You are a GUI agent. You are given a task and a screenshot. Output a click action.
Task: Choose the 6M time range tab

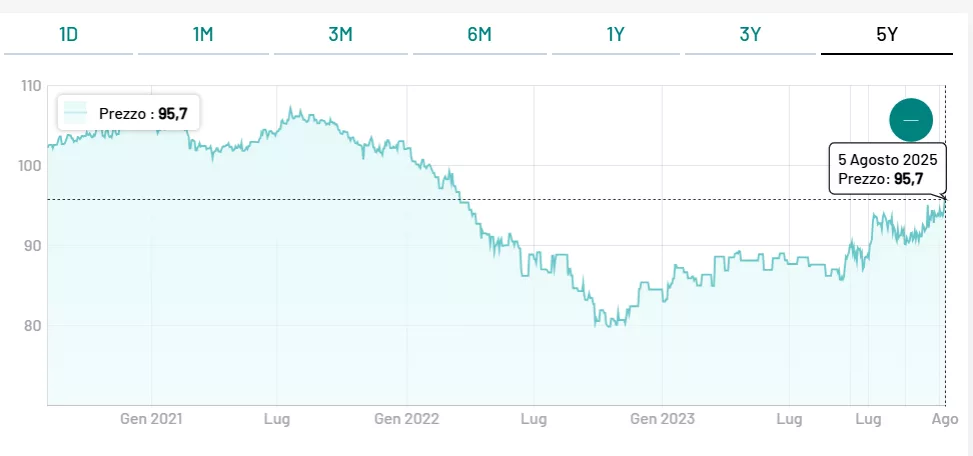coord(479,34)
